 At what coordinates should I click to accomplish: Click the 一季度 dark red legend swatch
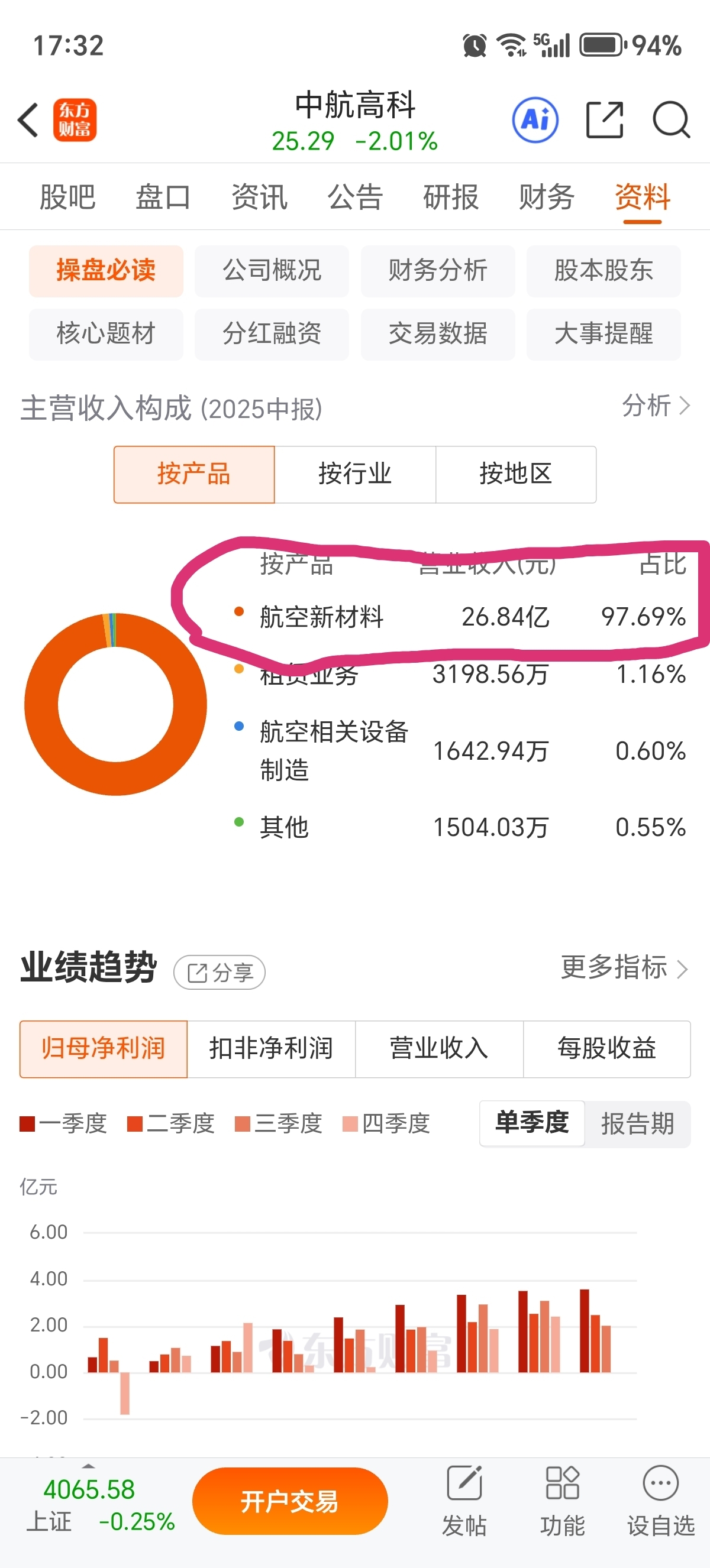(27, 1123)
